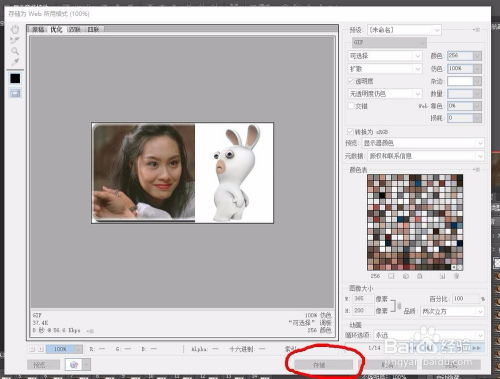Click the image height H field
The image size is (500, 379).
pos(362,311)
